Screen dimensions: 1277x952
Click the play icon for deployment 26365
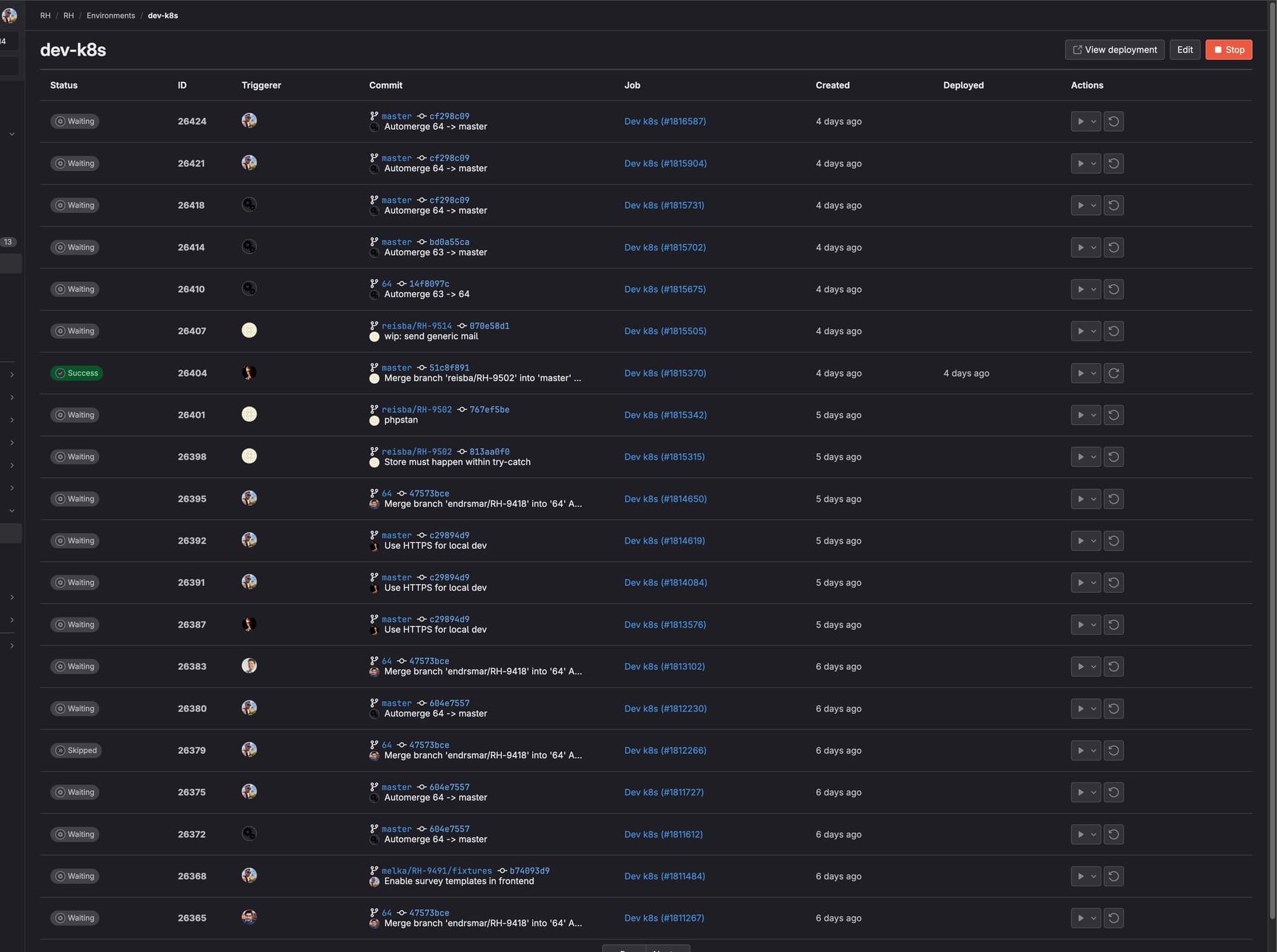click(x=1081, y=918)
